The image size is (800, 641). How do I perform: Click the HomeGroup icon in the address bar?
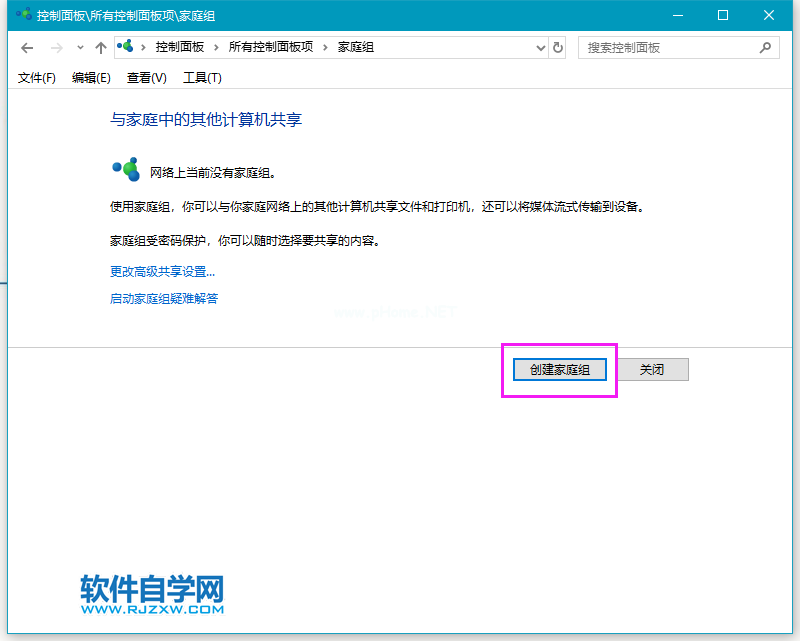click(126, 47)
